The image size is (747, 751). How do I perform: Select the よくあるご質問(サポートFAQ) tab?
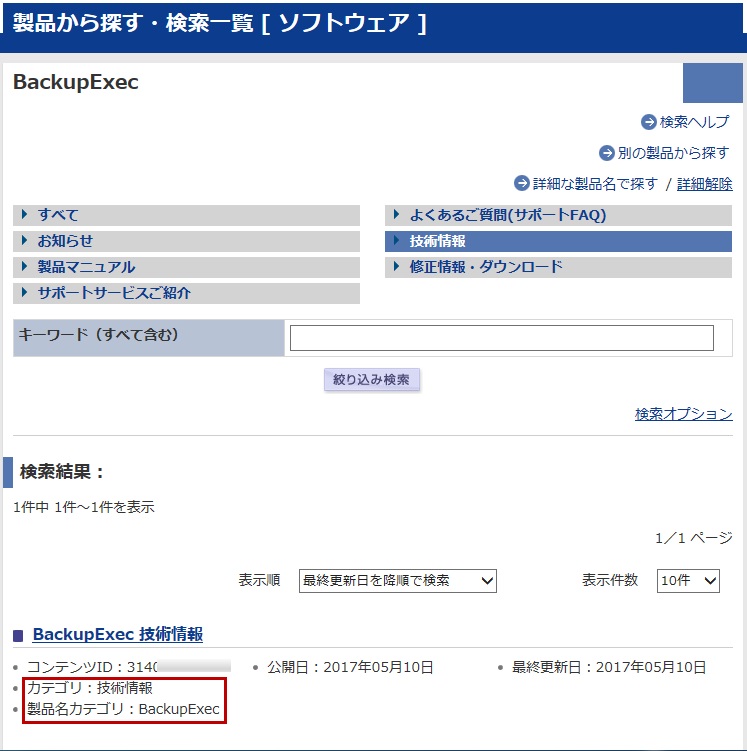click(558, 215)
